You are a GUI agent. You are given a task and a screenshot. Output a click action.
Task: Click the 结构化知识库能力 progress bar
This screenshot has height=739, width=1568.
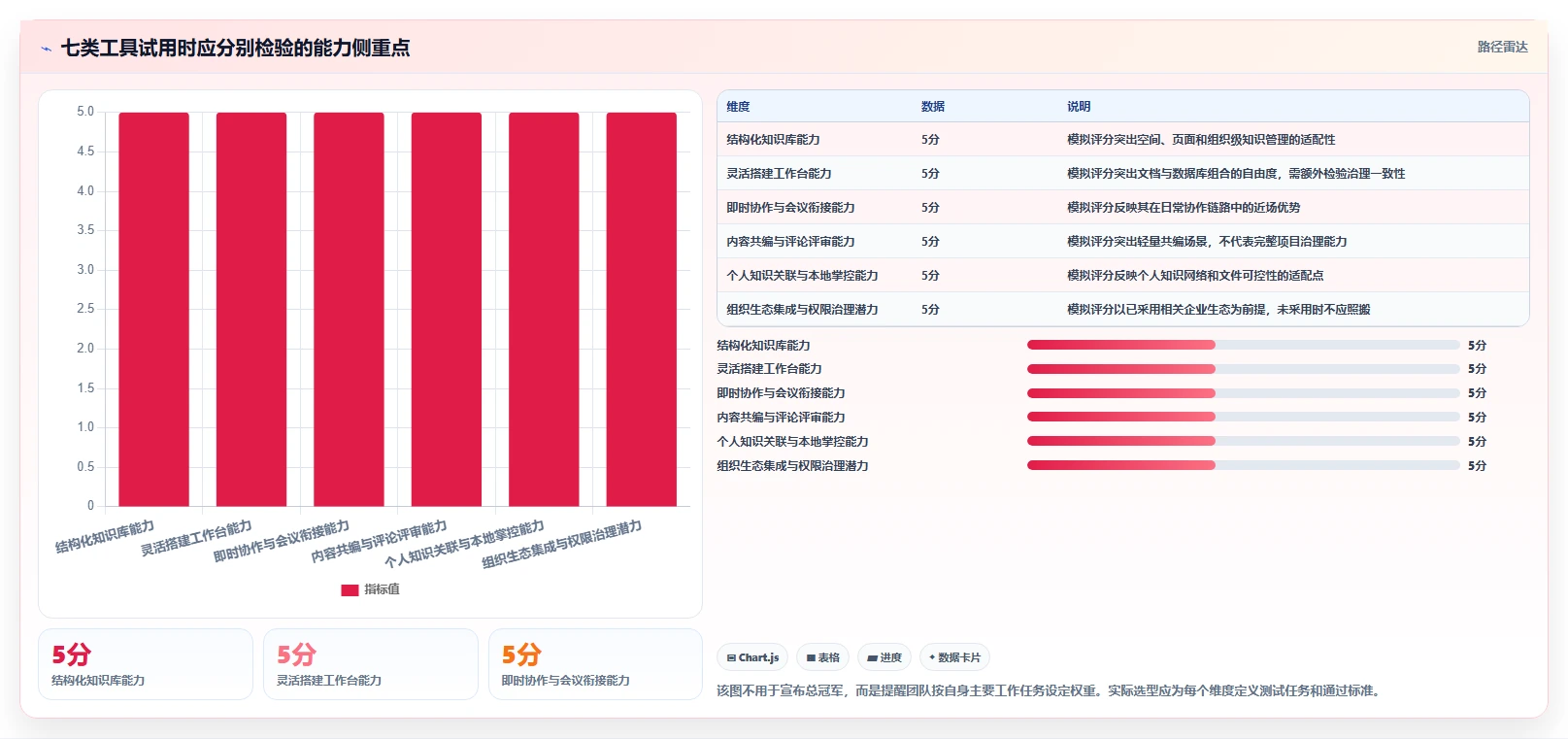tap(1243, 345)
